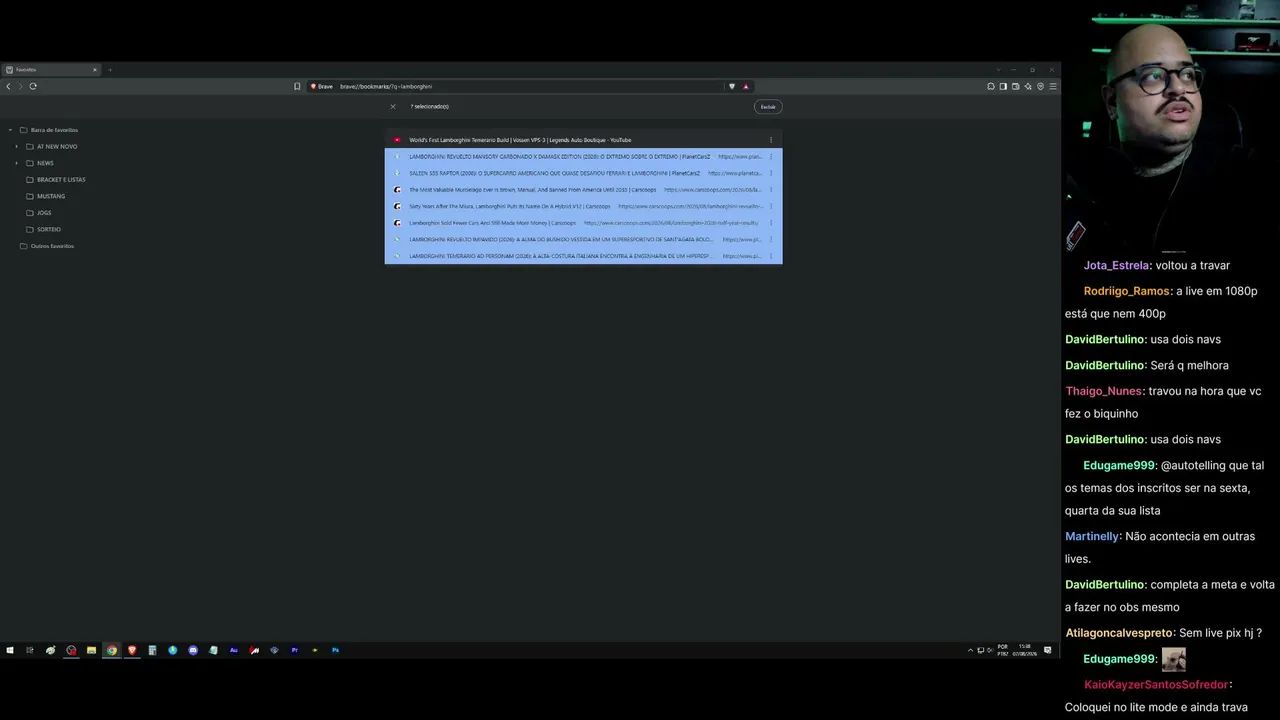Open Brave browser from the taskbar
Image resolution: width=1280 pixels, height=720 pixels.
point(131,650)
